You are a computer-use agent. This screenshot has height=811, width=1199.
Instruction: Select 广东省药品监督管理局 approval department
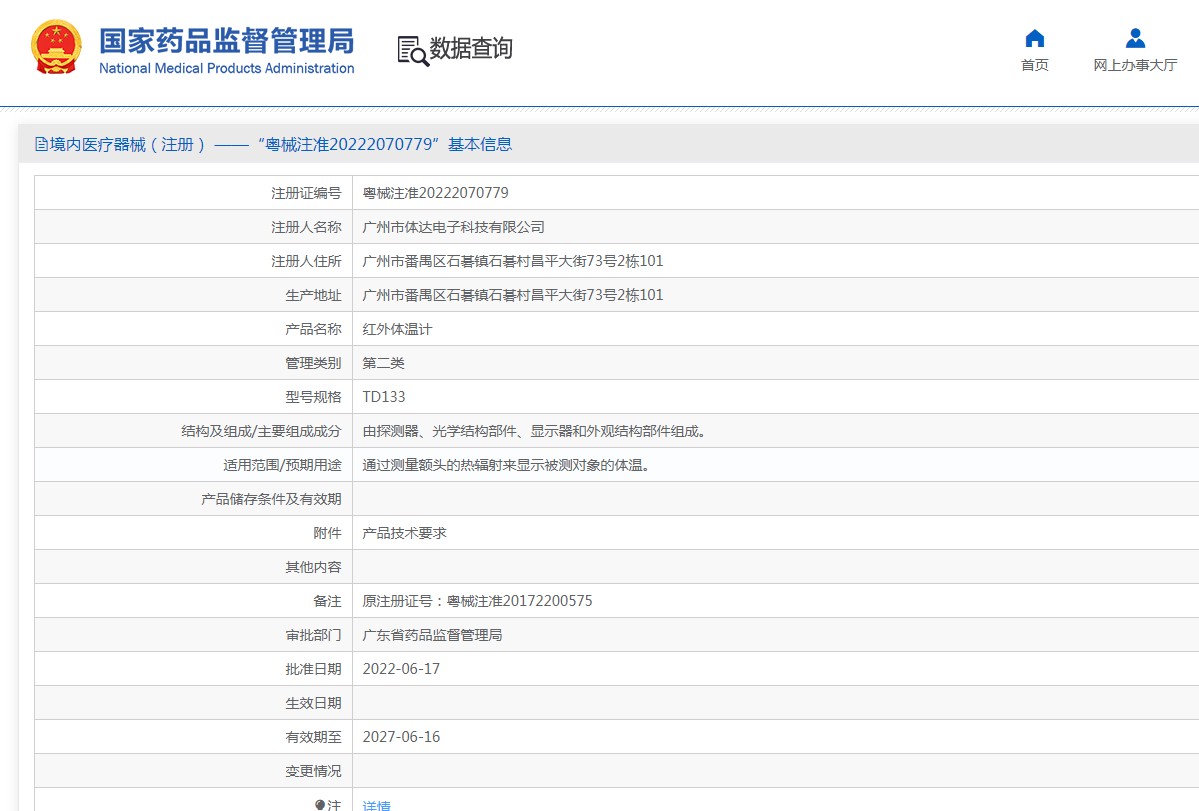coord(432,635)
